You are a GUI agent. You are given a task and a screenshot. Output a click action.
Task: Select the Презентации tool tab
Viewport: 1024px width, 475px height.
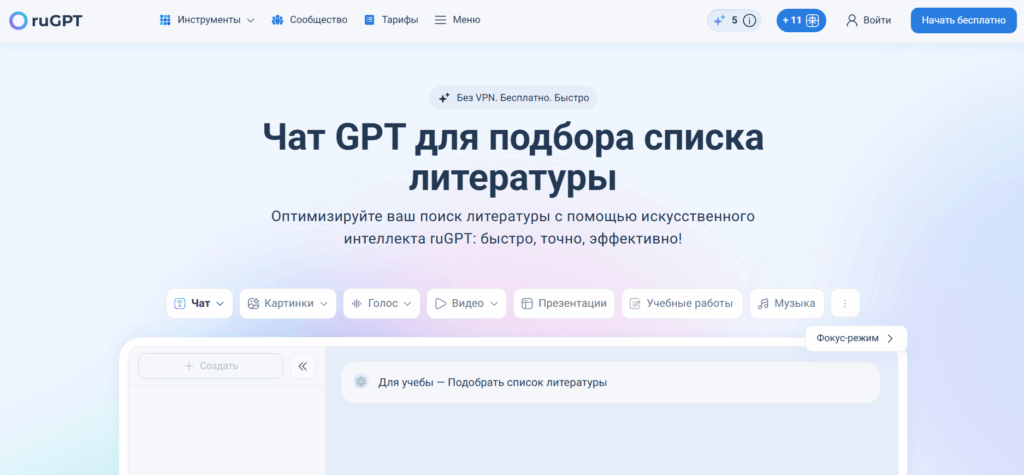tap(564, 303)
